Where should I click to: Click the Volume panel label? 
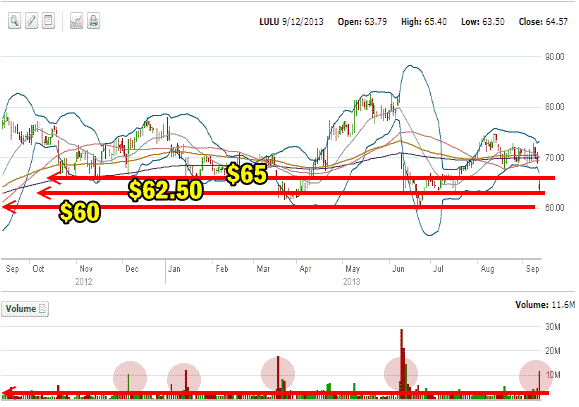21,308
